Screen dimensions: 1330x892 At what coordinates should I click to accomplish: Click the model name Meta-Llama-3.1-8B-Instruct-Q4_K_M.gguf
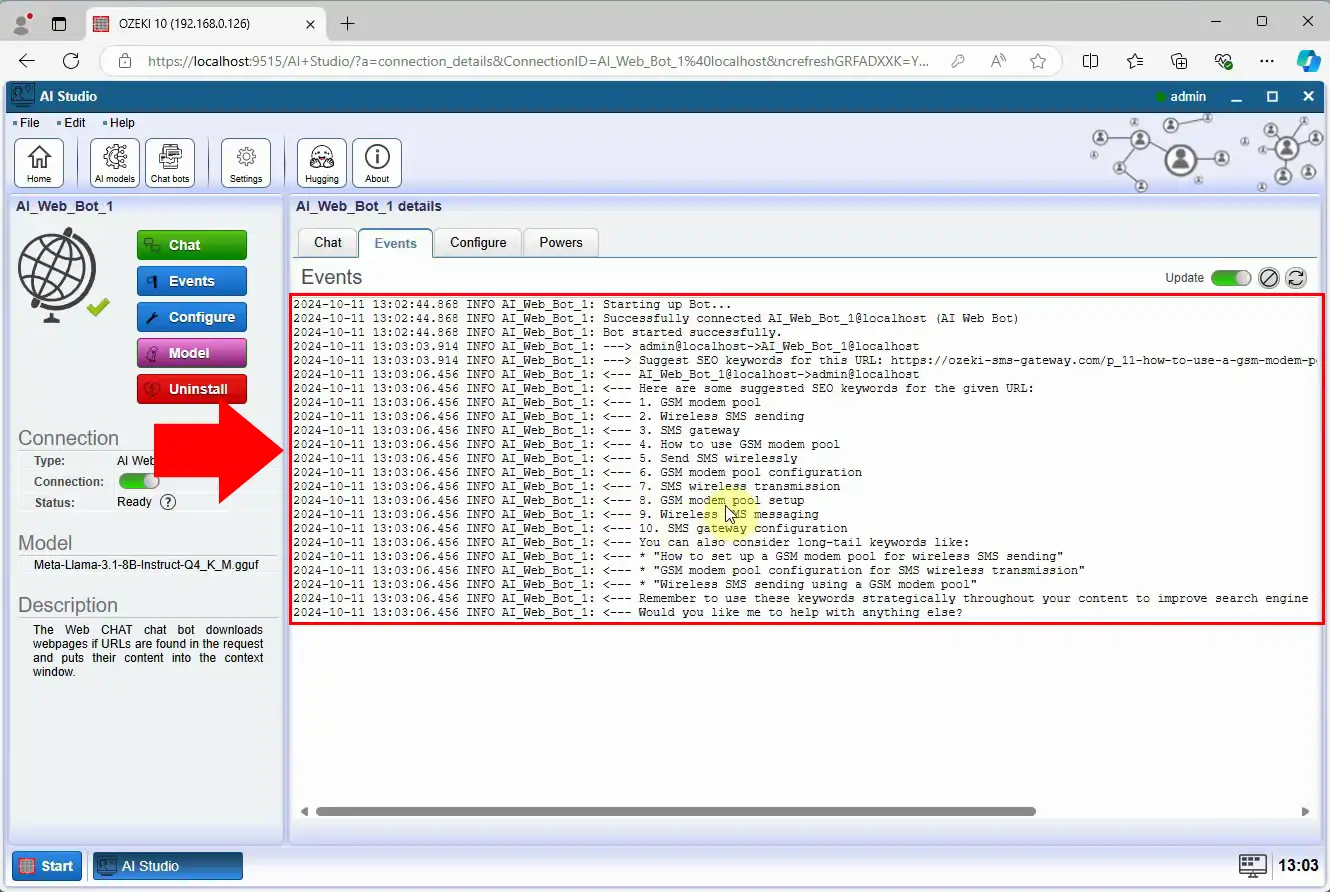pos(146,565)
